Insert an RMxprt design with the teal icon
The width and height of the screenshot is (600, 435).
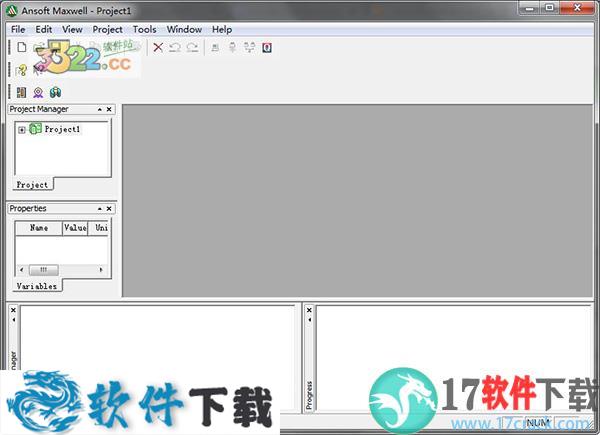tap(55, 92)
